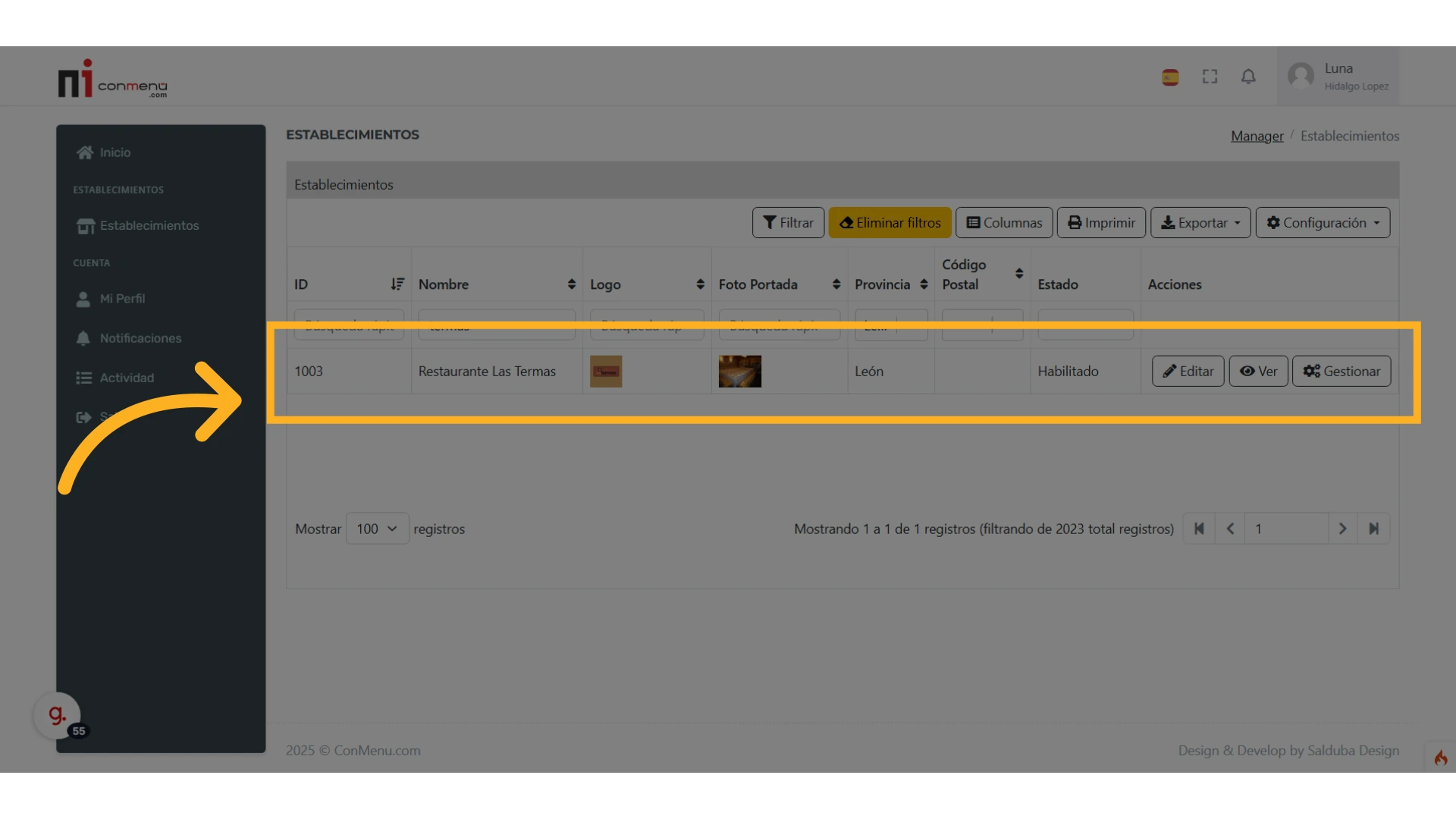Sort table by ID column
This screenshot has width=1456, height=819.
click(397, 284)
